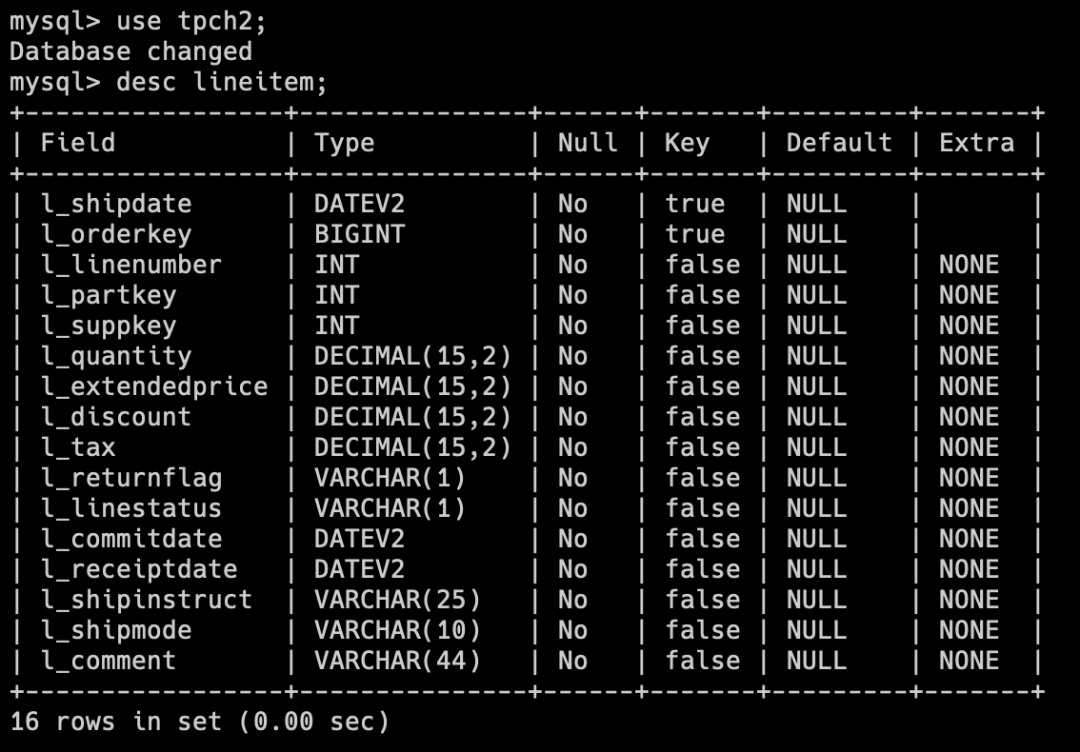Click the Type column header
The height and width of the screenshot is (752, 1080).
pos(344,143)
